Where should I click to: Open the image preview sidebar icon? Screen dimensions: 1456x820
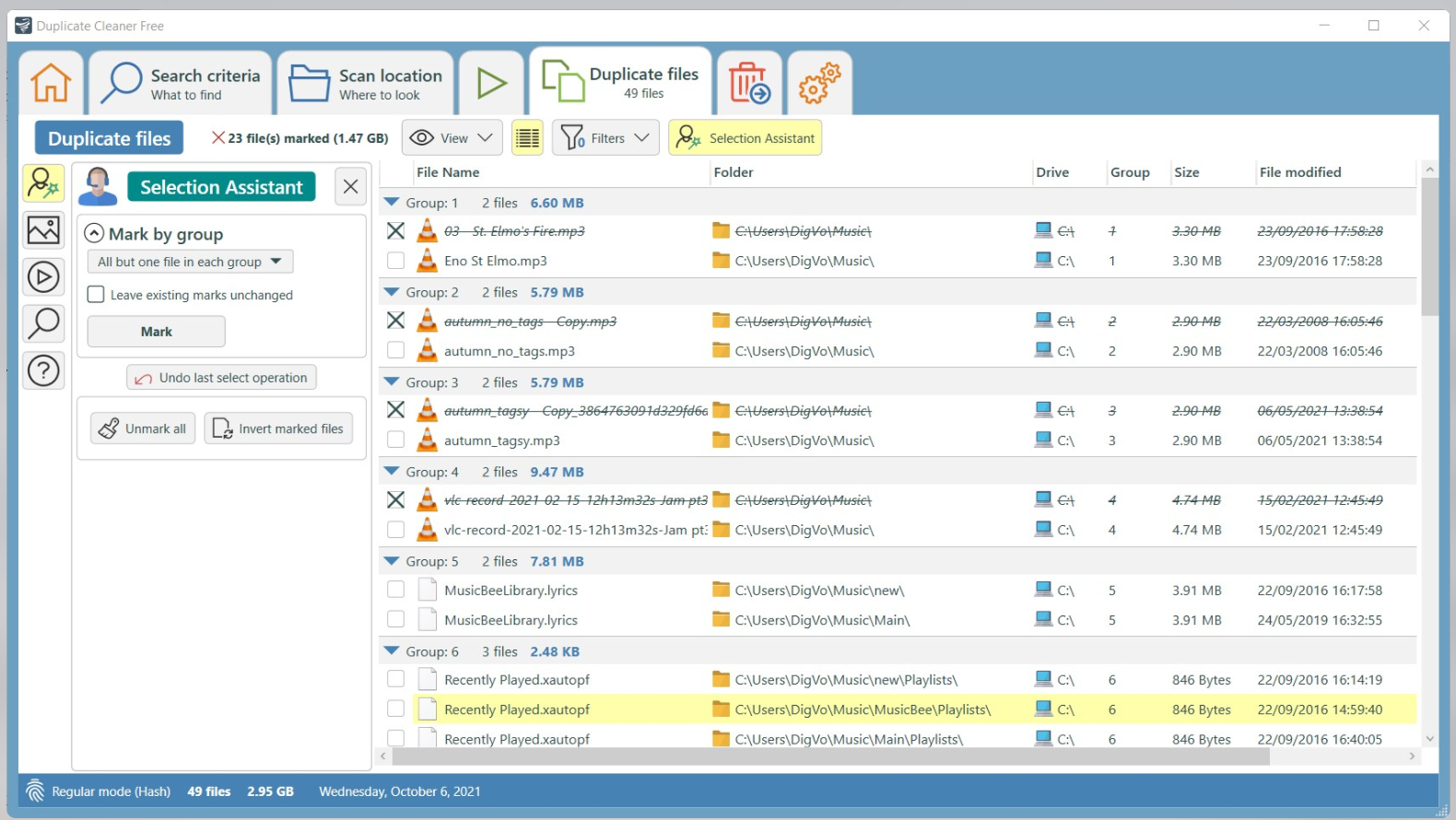tap(43, 230)
